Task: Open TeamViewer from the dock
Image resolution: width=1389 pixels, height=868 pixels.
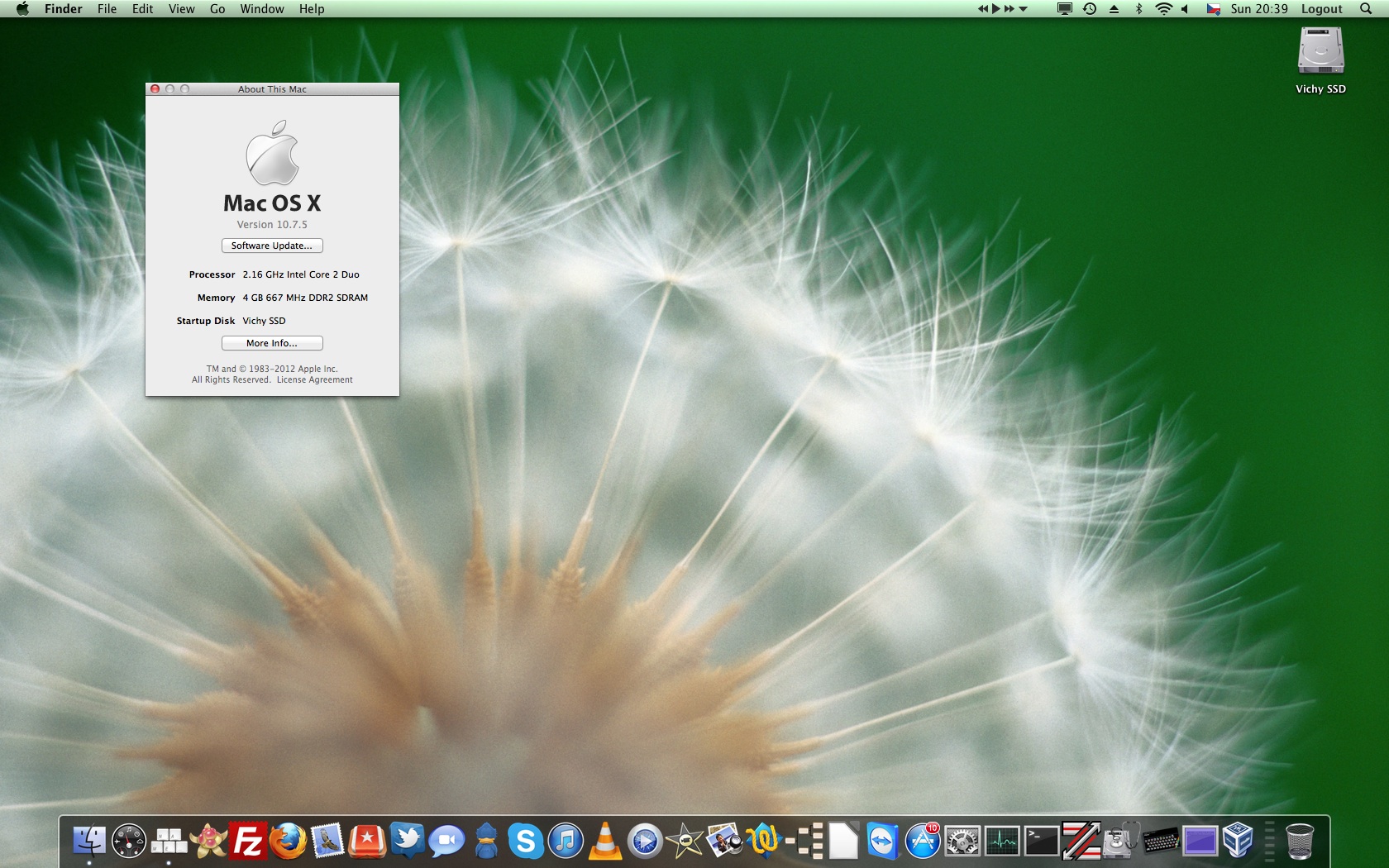Action: (x=882, y=842)
